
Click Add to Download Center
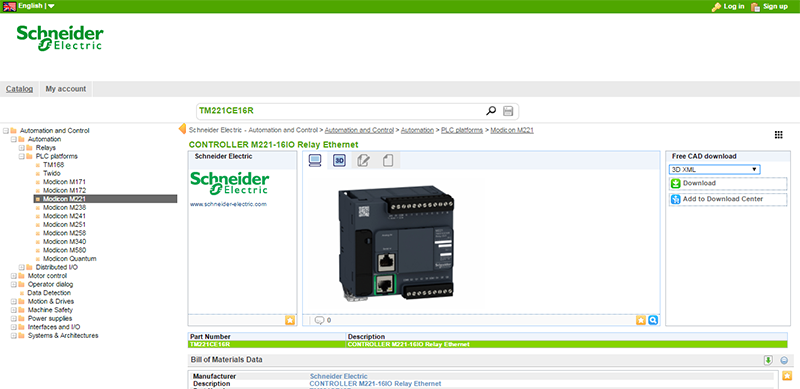pos(728,199)
